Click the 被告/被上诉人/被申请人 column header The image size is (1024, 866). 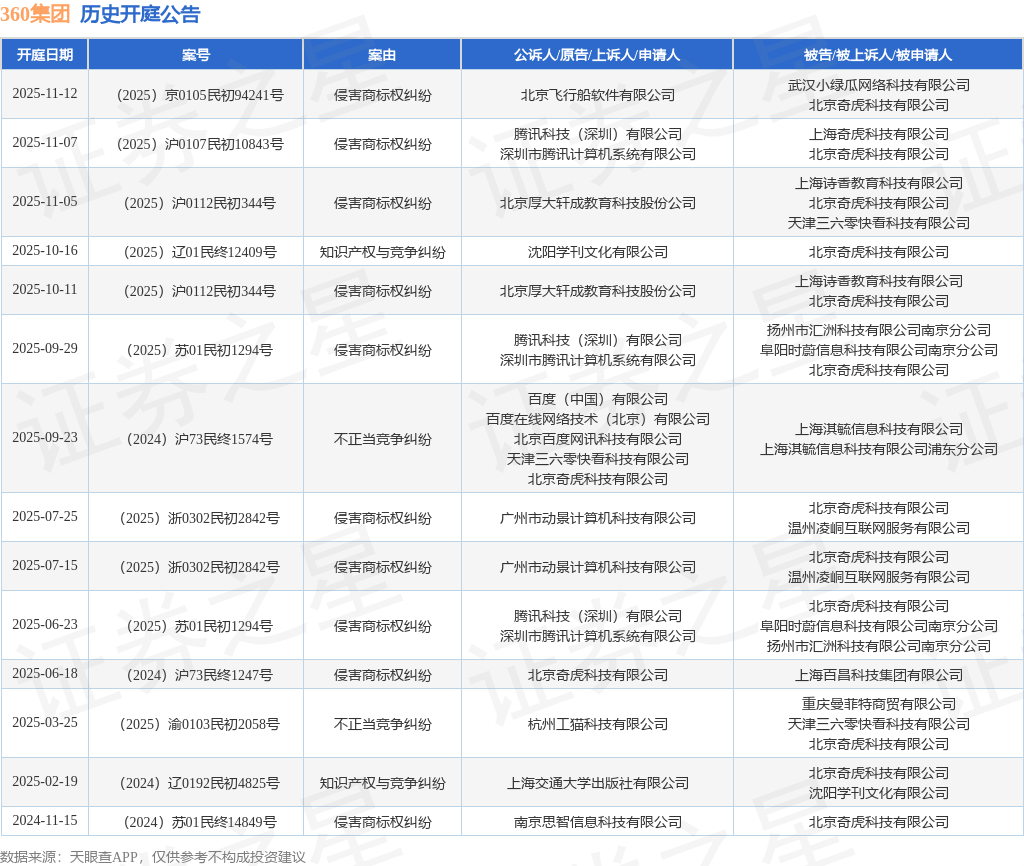(878, 55)
